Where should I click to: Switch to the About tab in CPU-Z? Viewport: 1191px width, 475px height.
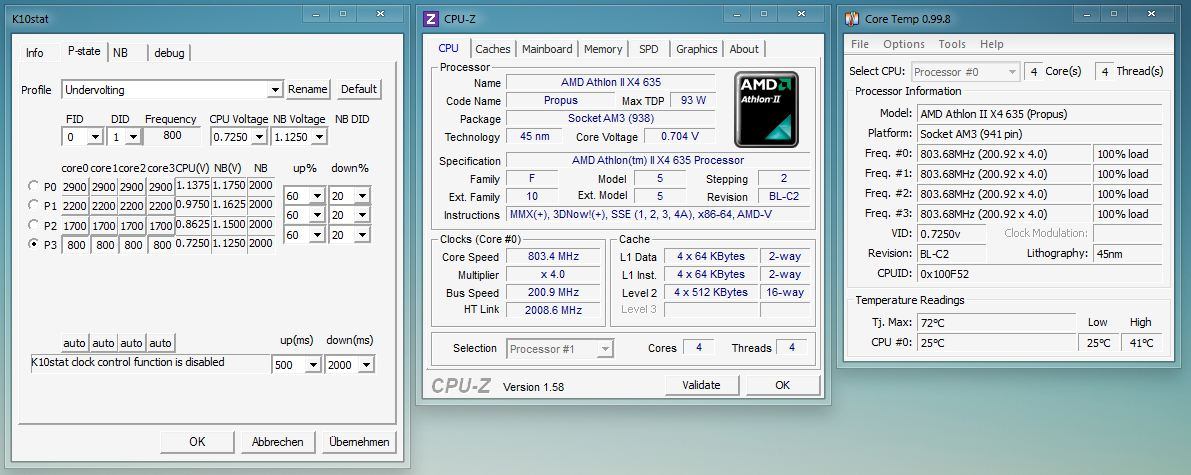click(x=744, y=49)
